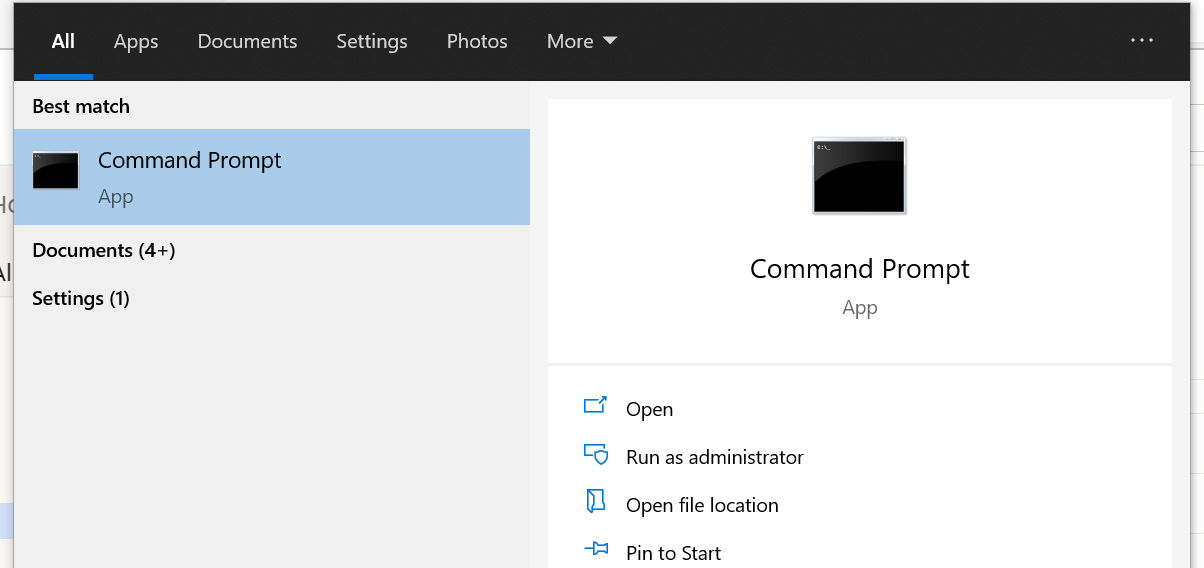
Task: Expand the Documents (4+) results group
Action: tap(104, 250)
